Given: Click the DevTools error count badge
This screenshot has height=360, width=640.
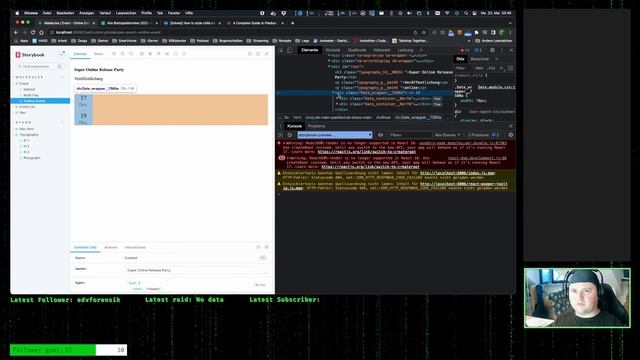Looking at the screenshot, I should point(465,50).
